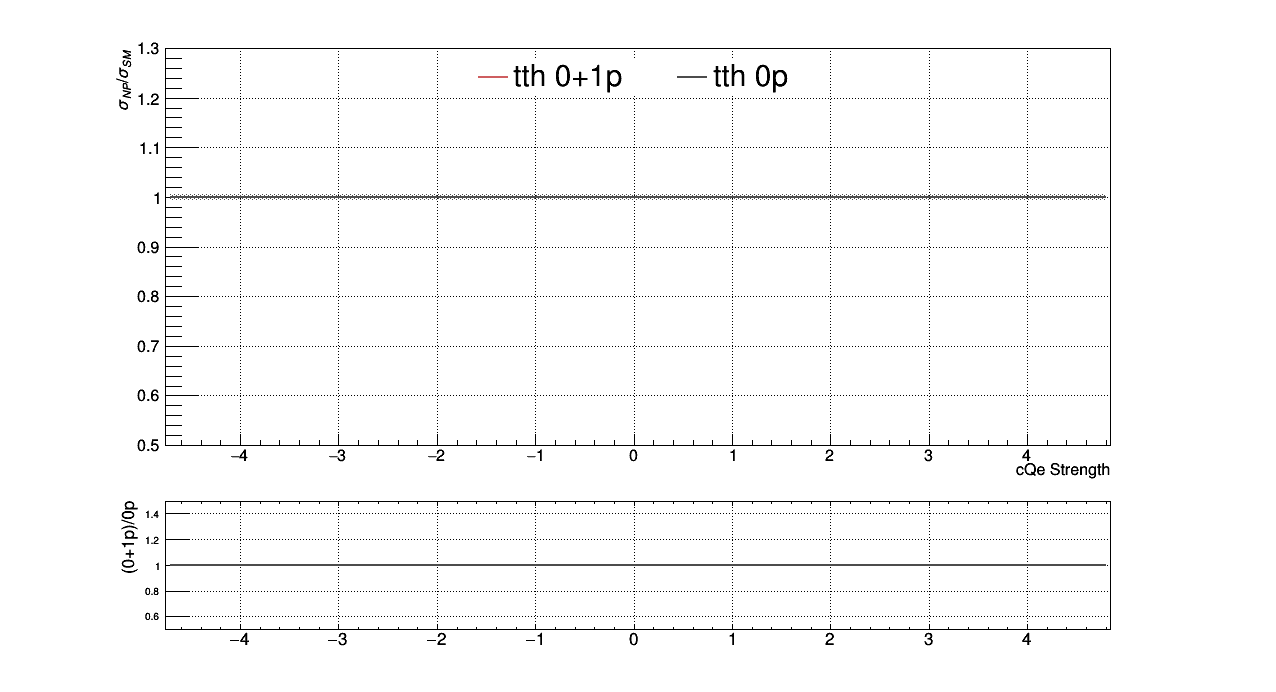Click the 'cQe Strength' x-axis title
Viewport: 1276px width, 692px height.
click(x=1062, y=470)
